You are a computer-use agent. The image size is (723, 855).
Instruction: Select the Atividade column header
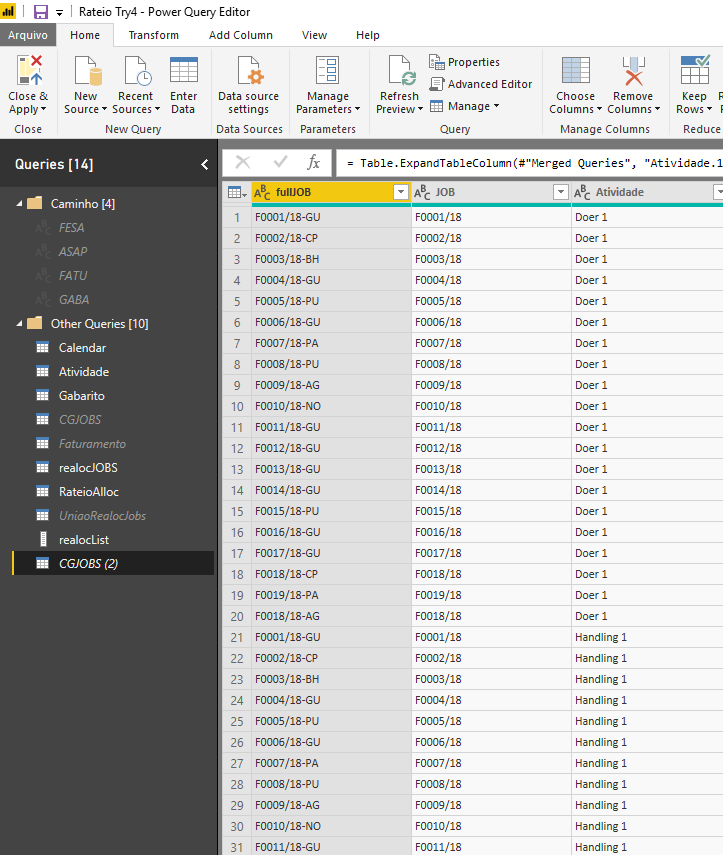(647, 192)
